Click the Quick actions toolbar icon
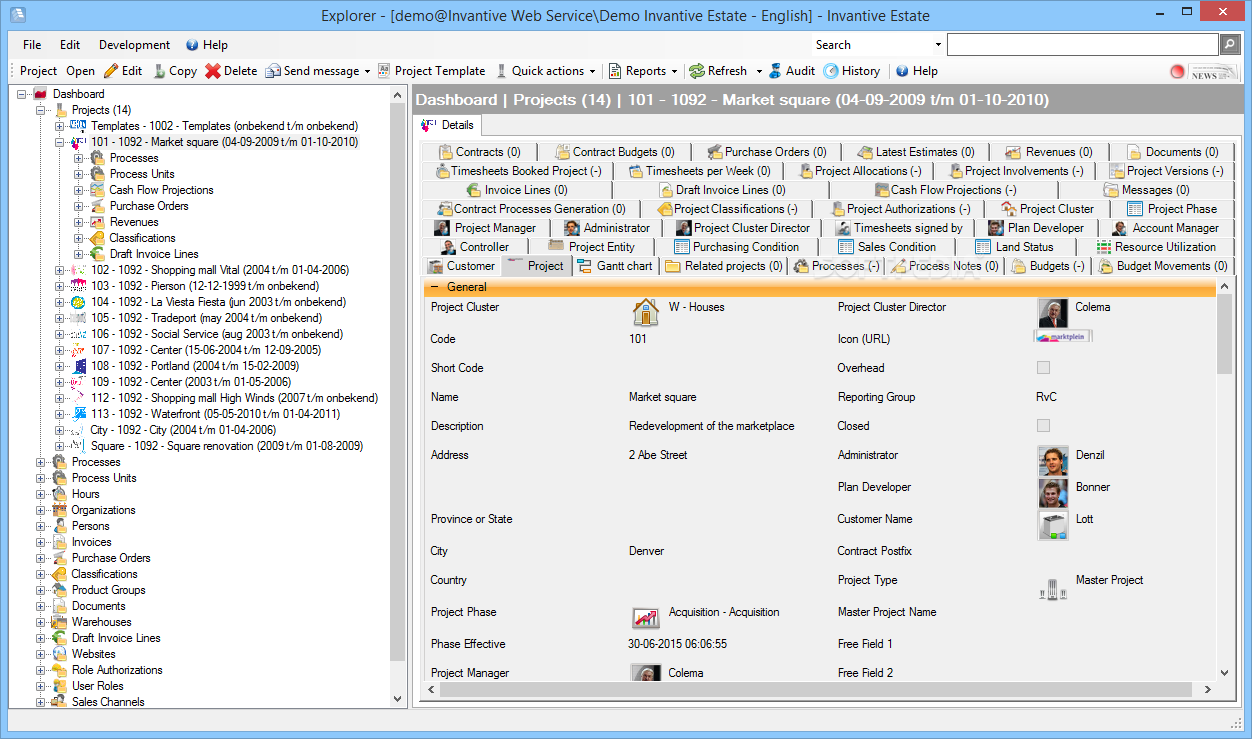The height and width of the screenshot is (739, 1252). (x=502, y=71)
